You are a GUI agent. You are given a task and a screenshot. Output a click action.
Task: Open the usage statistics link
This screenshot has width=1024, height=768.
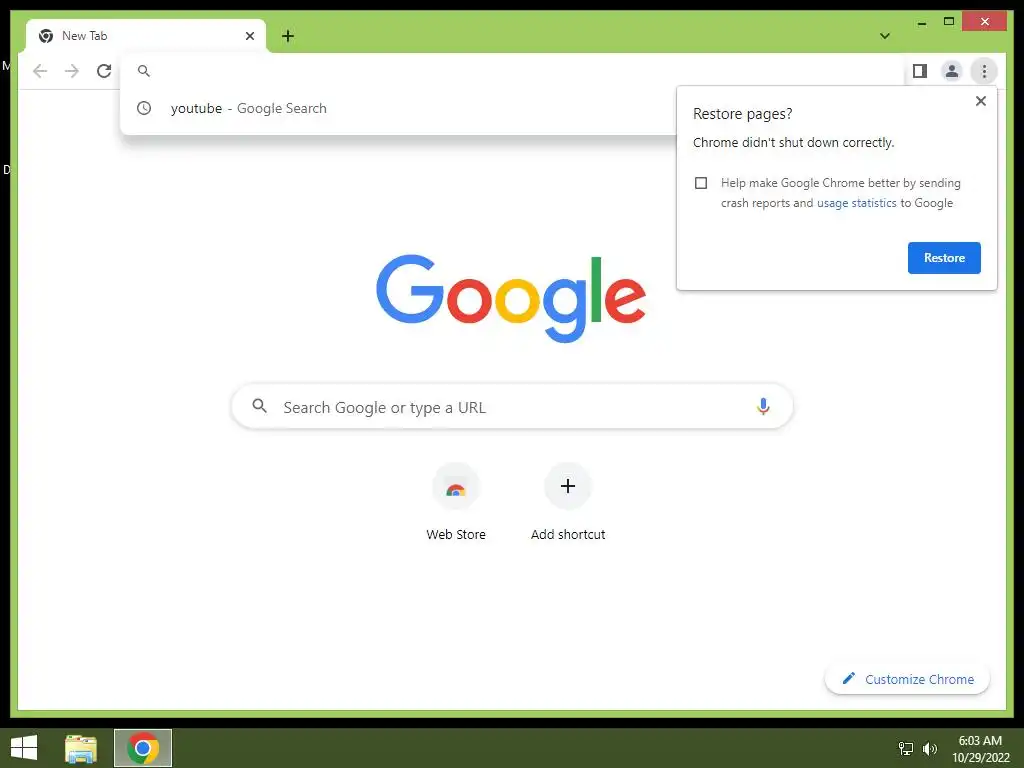click(856, 203)
